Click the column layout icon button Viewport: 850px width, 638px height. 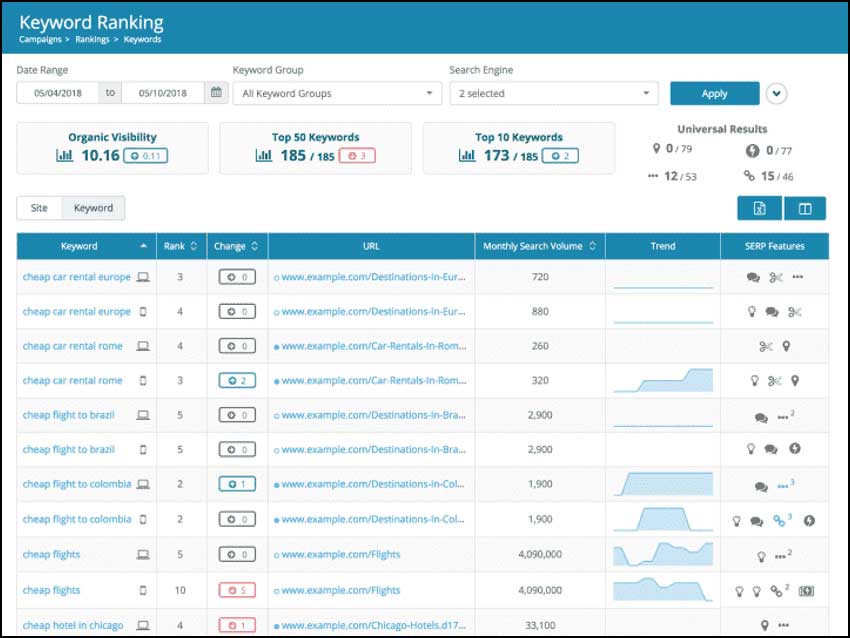coord(805,208)
